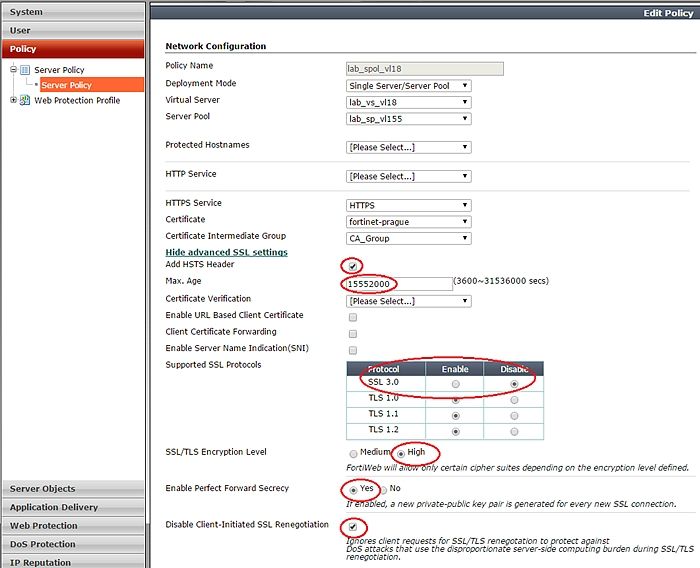Image resolution: width=700 pixels, height=568 pixels.
Task: Click the Max. Age input field
Action: [x=399, y=284]
